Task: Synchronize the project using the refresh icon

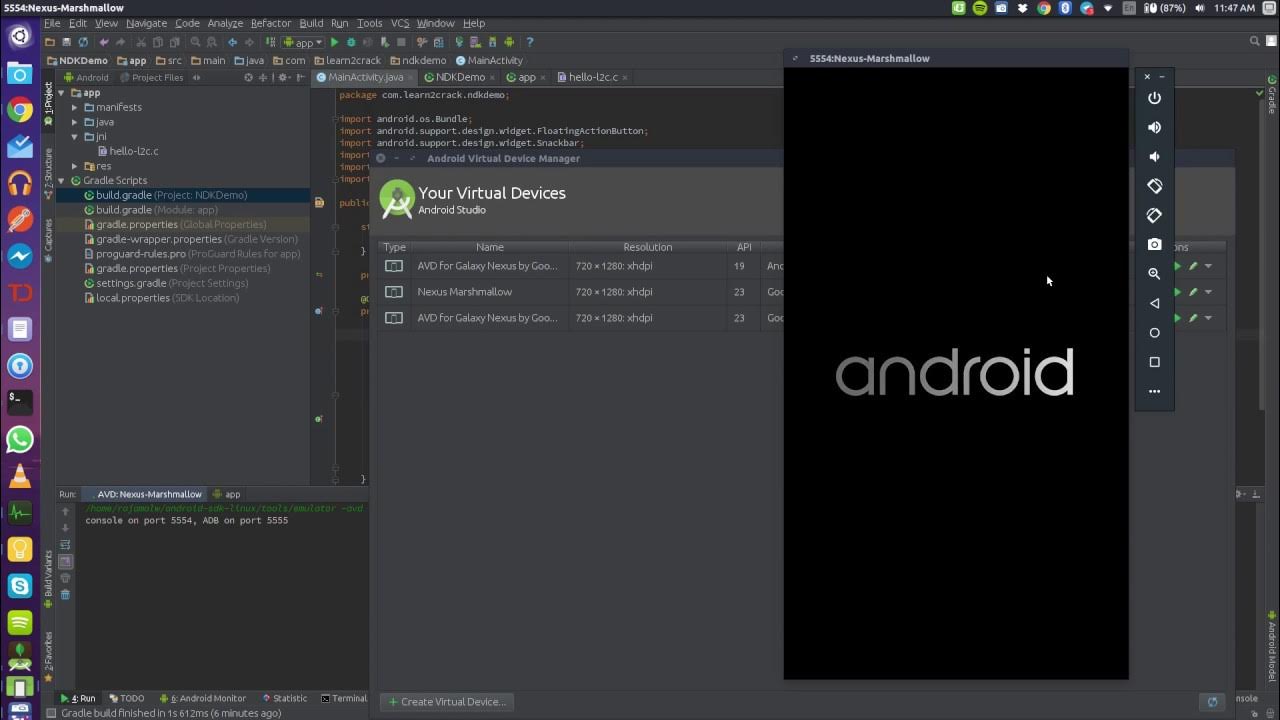Action: [83, 42]
